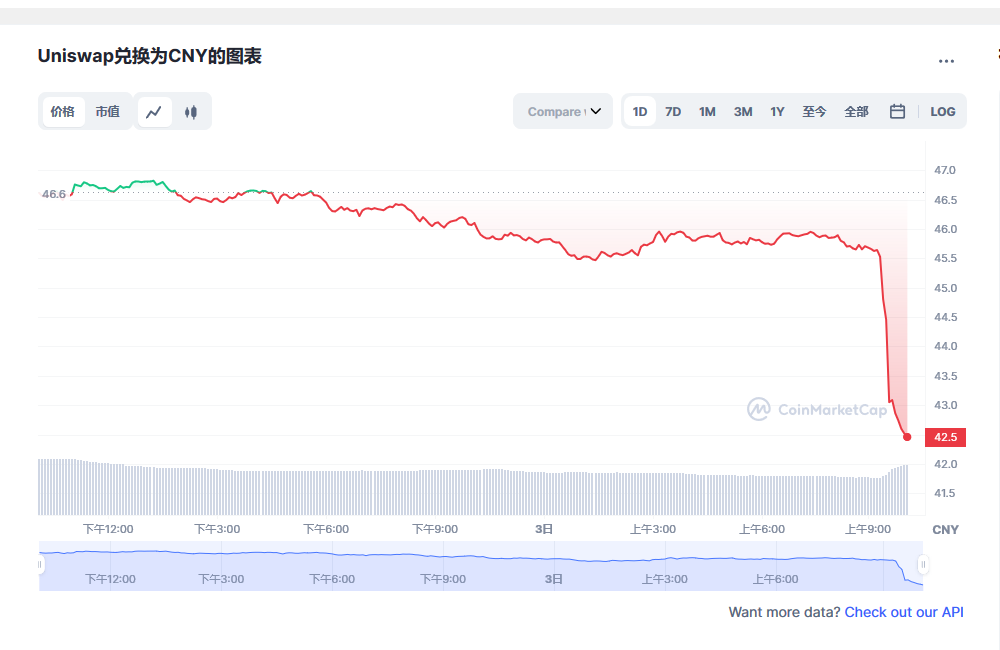Grab the left handle of range navigator
This screenshot has height=650, width=1000.
(40, 565)
